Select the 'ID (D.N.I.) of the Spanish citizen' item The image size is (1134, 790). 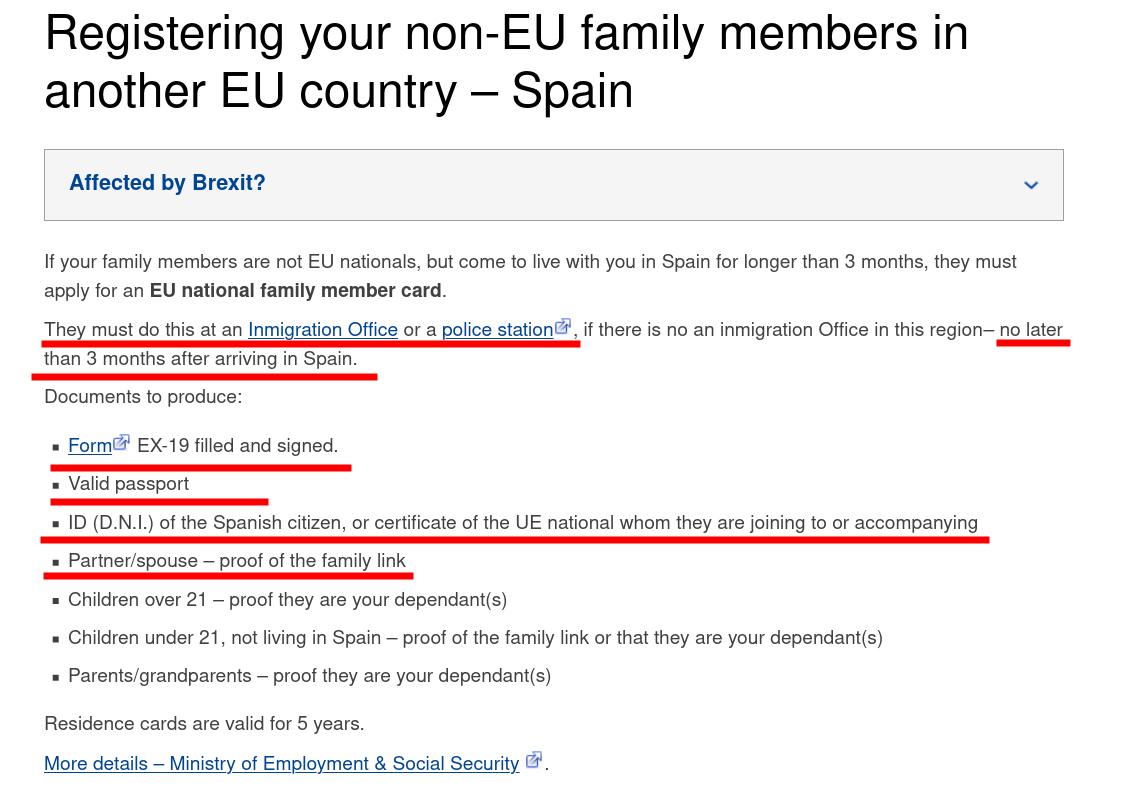pos(523,523)
